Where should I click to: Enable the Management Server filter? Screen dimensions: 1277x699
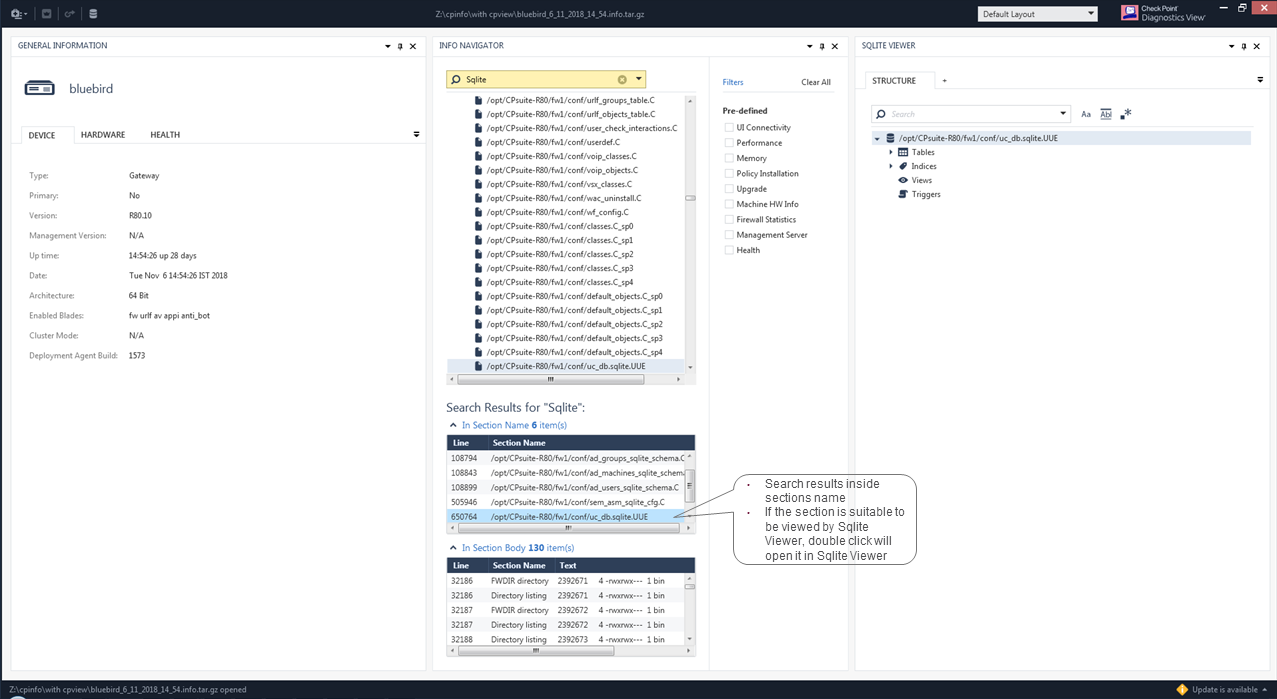pos(729,235)
